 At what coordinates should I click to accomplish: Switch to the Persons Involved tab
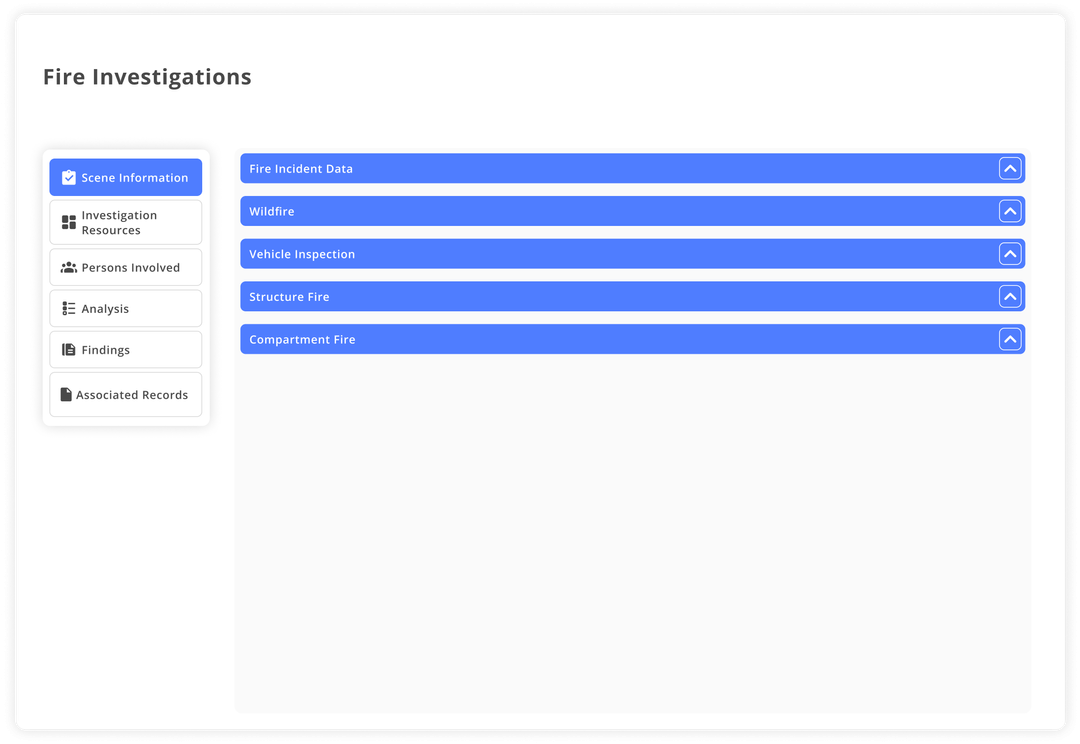coord(125,267)
